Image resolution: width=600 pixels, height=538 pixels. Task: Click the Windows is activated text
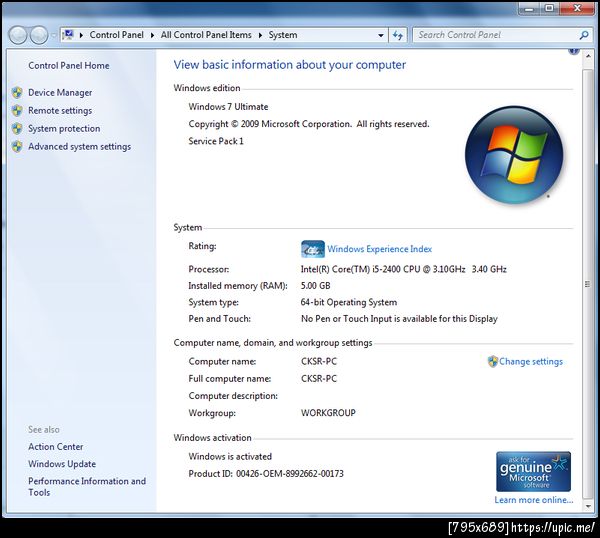tap(230, 456)
